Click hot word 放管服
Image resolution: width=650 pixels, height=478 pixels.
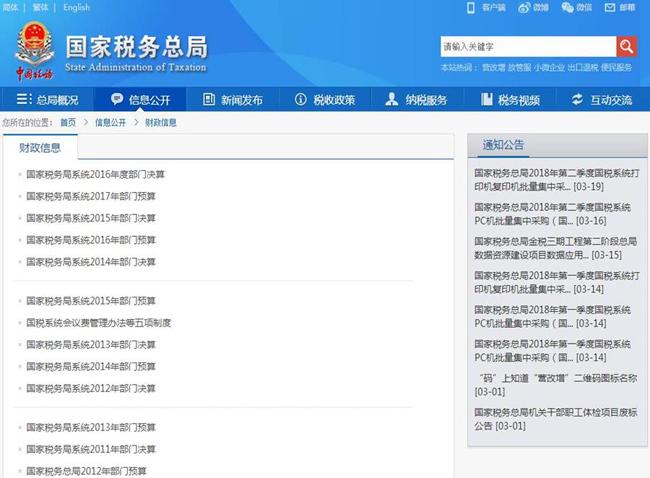pyautogui.click(x=519, y=68)
